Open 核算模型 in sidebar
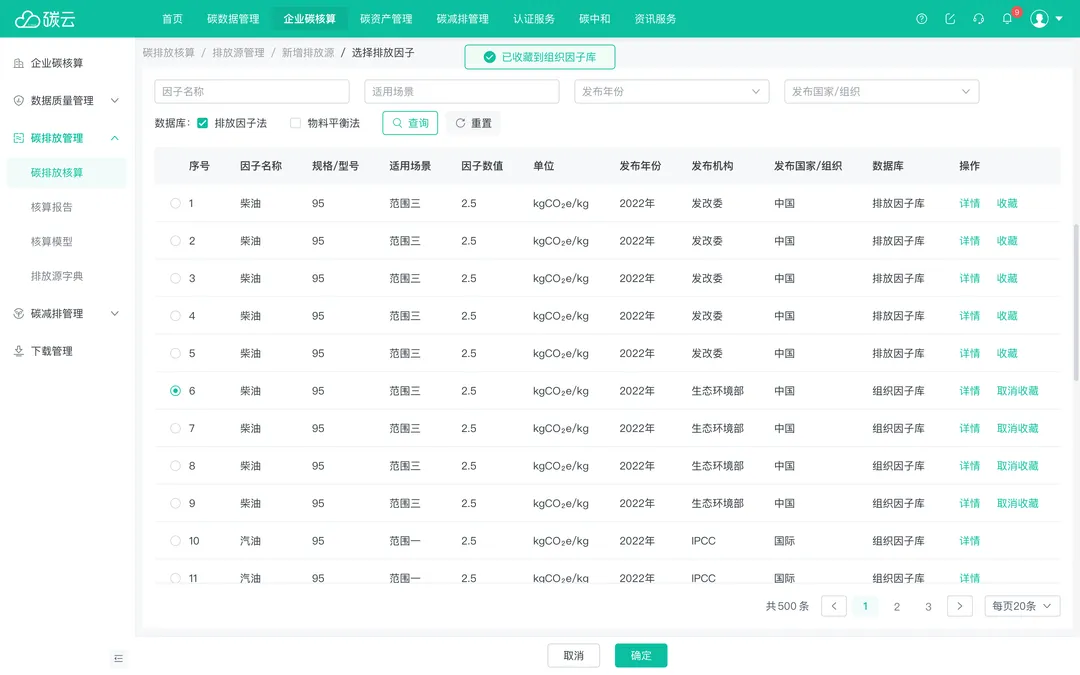 pos(52,242)
